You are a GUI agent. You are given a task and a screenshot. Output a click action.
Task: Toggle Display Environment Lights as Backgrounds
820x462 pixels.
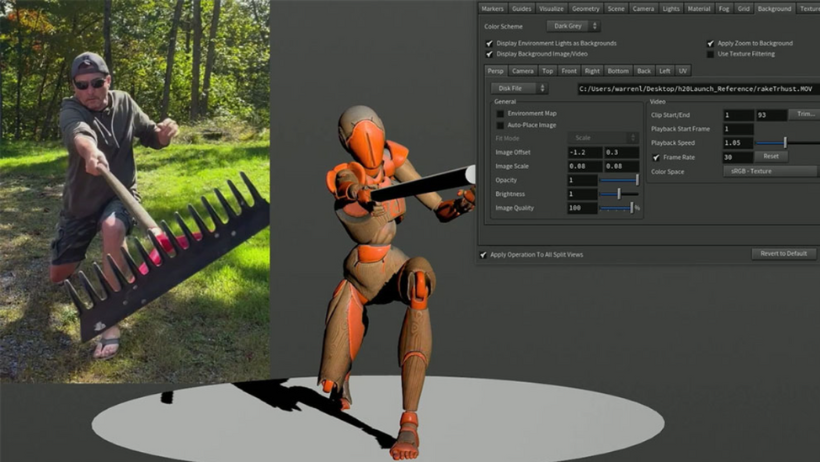(489, 43)
